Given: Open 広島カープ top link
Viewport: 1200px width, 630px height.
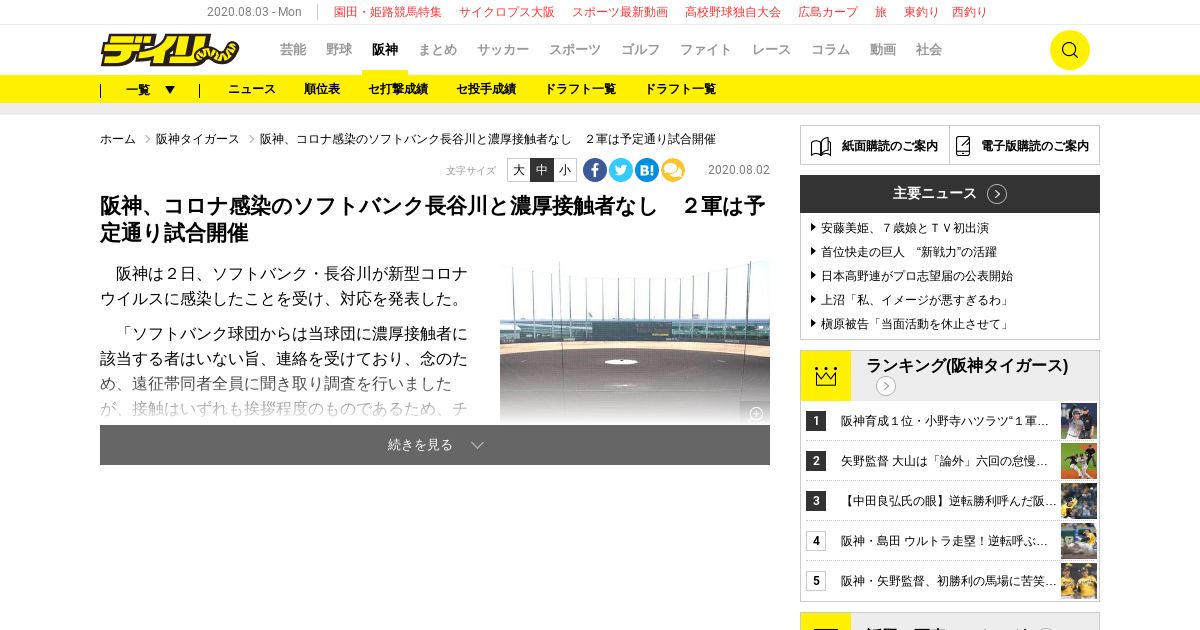Looking at the screenshot, I should [828, 12].
